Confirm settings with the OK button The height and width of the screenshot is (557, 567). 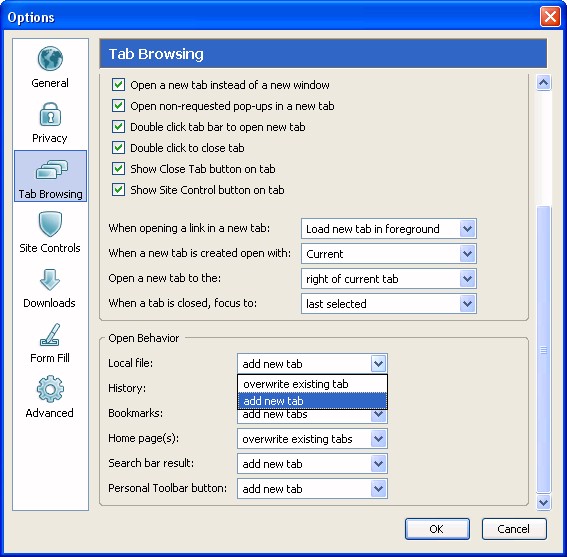click(x=437, y=529)
